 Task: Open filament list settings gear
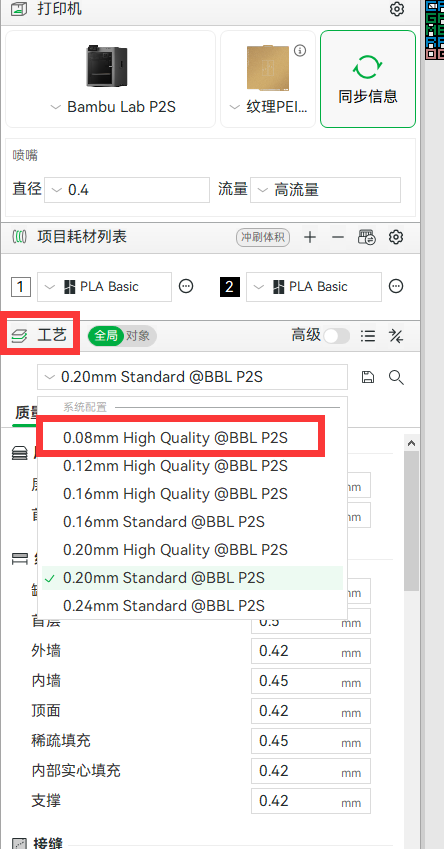click(x=396, y=237)
